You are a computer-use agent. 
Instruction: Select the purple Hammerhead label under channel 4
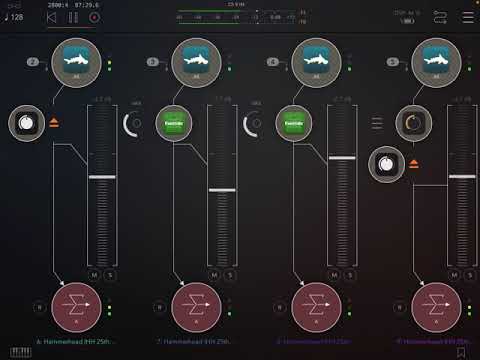tap(314, 341)
